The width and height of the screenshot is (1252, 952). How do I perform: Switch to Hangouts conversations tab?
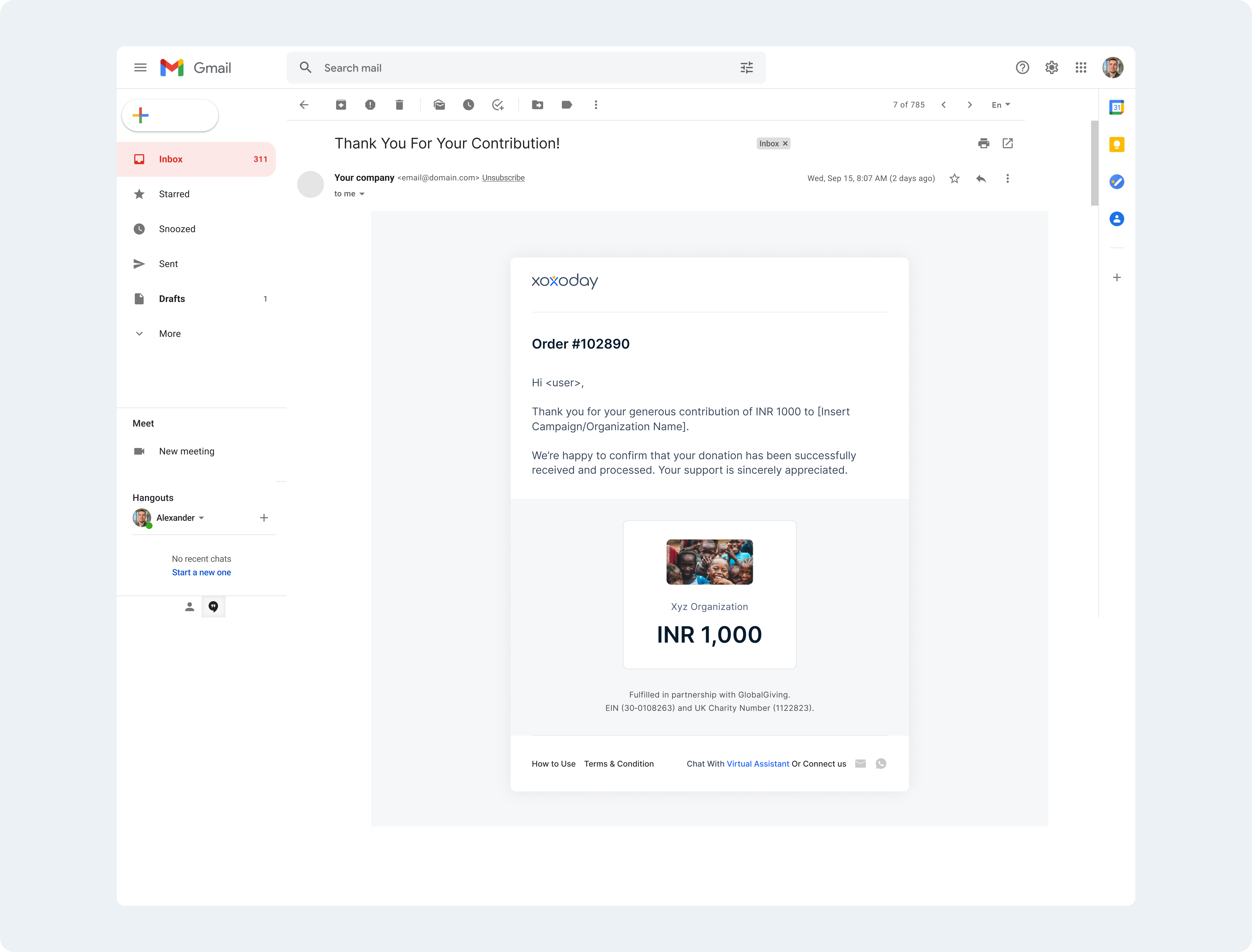click(214, 607)
